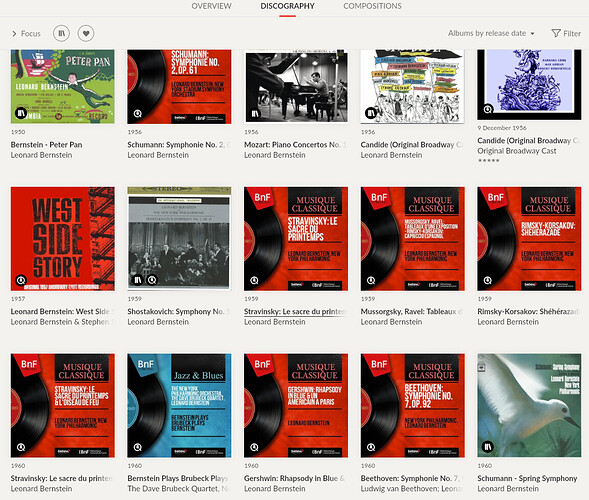Open the Albums by release date dropdown

pyautogui.click(x=491, y=33)
